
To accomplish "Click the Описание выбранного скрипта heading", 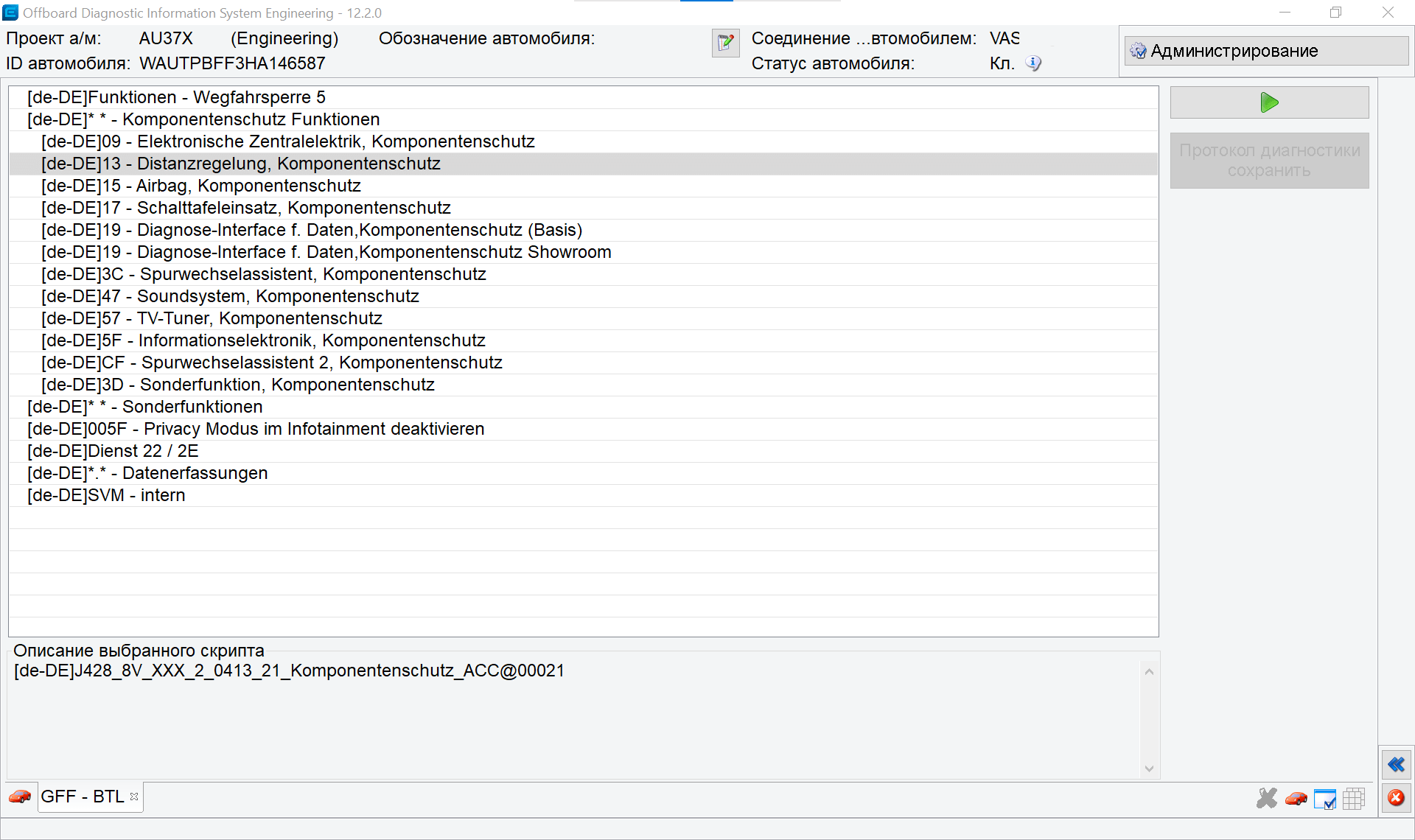I will pyautogui.click(x=139, y=651).
